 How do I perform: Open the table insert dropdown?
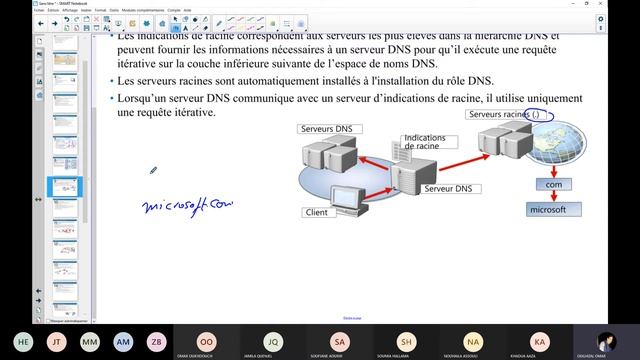107,19
